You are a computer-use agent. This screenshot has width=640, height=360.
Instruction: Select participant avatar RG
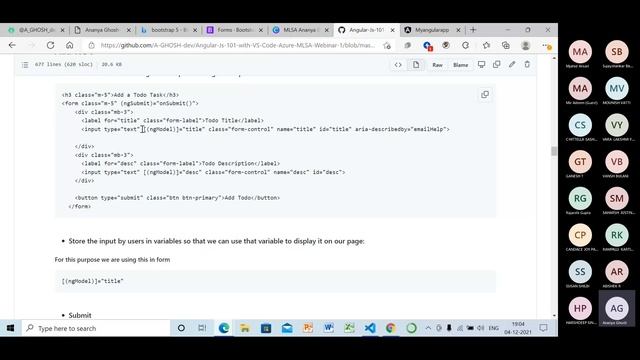[x=580, y=198]
